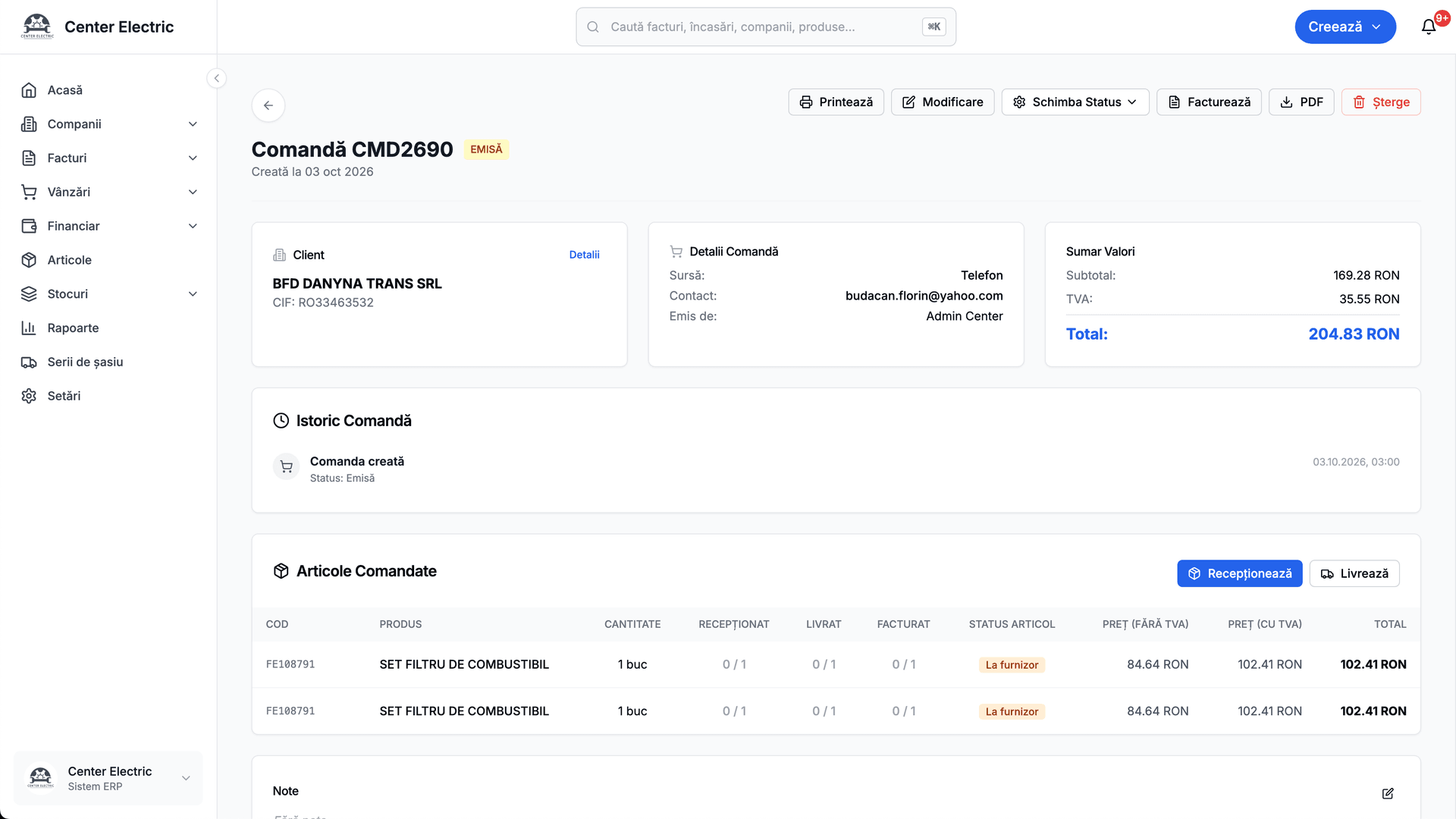1456x819 pixels.
Task: Click the contact email budacan.florin@yahoo.com
Action: pyautogui.click(x=924, y=296)
